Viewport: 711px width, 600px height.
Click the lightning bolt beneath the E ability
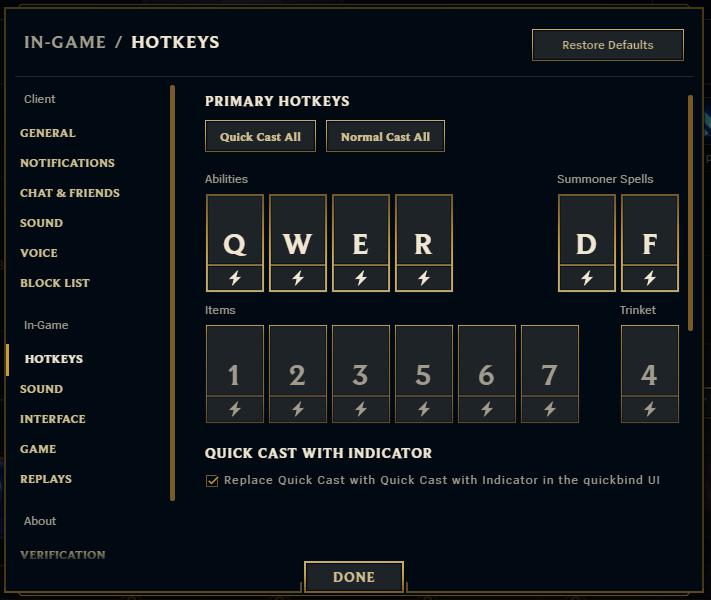361,278
